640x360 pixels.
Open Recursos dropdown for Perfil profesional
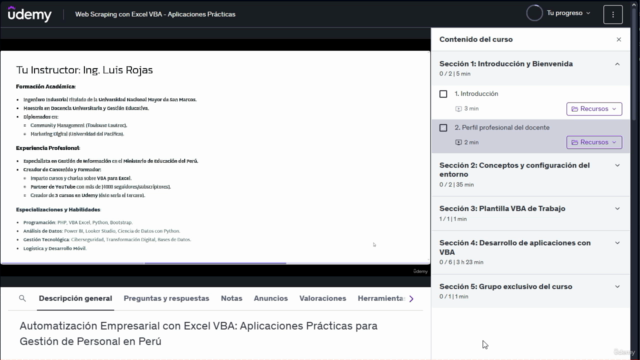tap(594, 142)
